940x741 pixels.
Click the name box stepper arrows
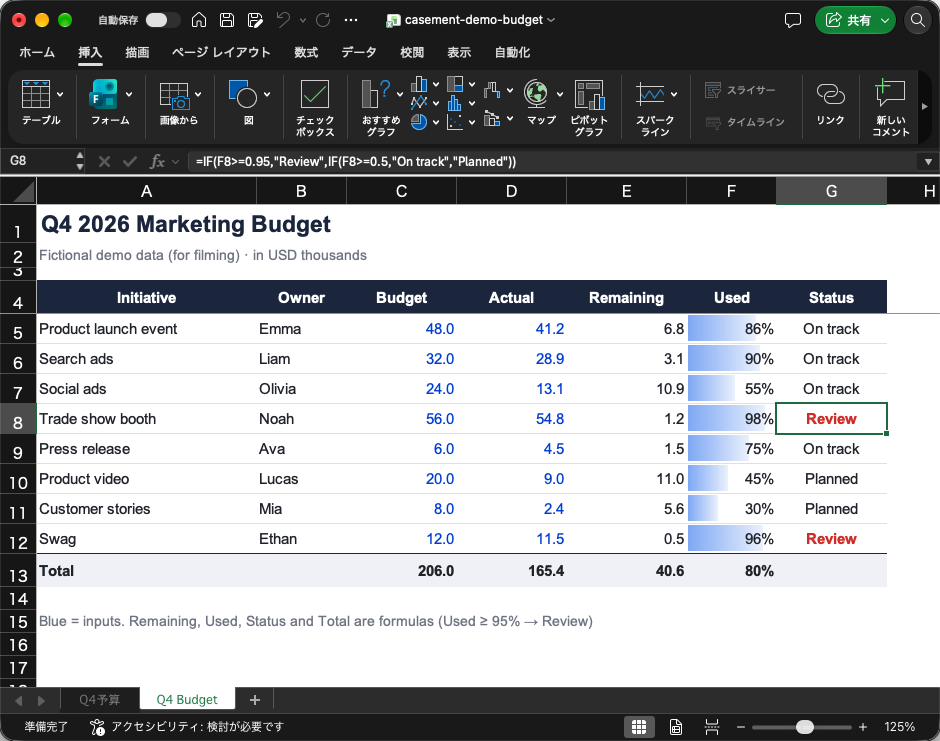click(80, 161)
